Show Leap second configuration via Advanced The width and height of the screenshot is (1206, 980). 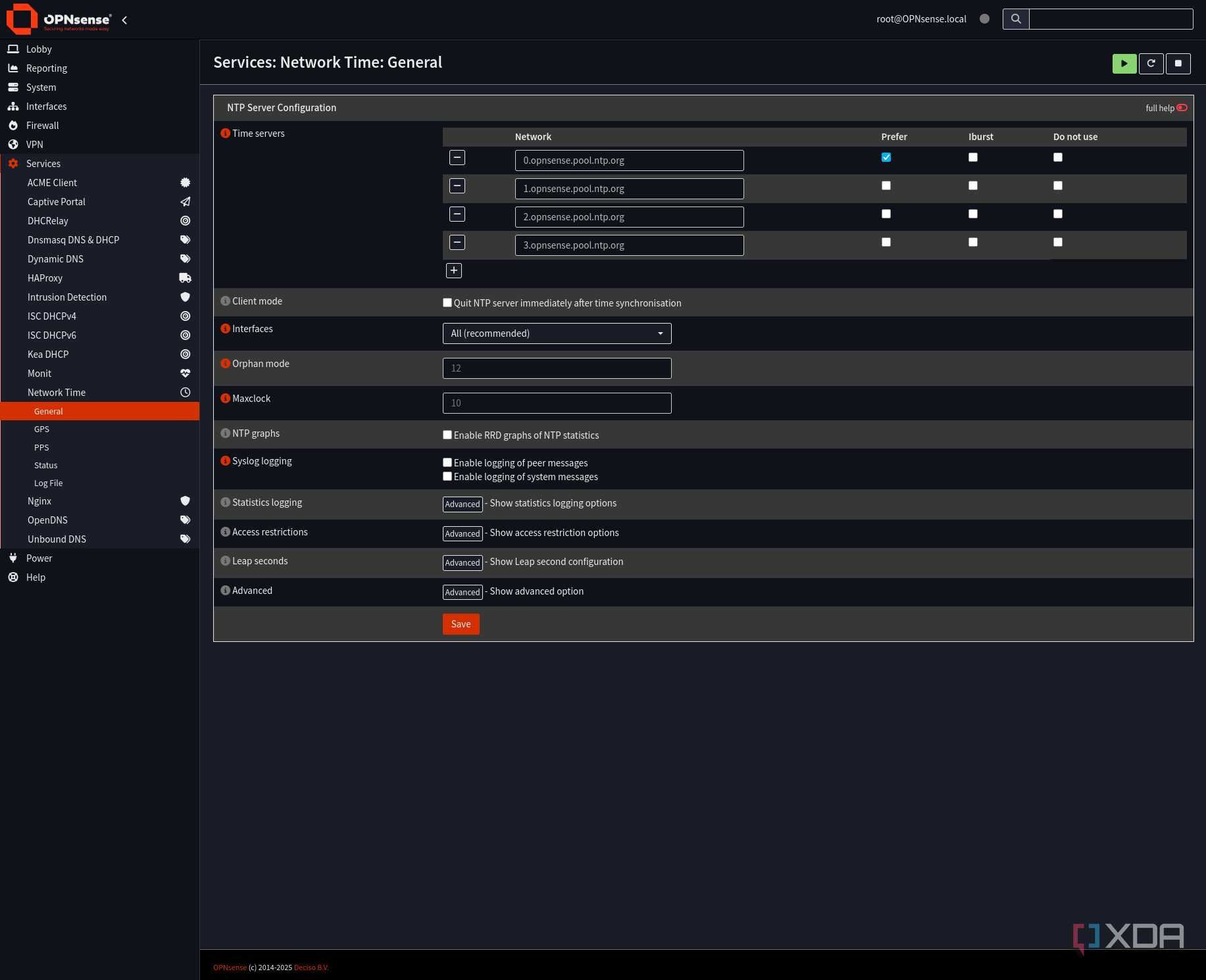(x=463, y=562)
